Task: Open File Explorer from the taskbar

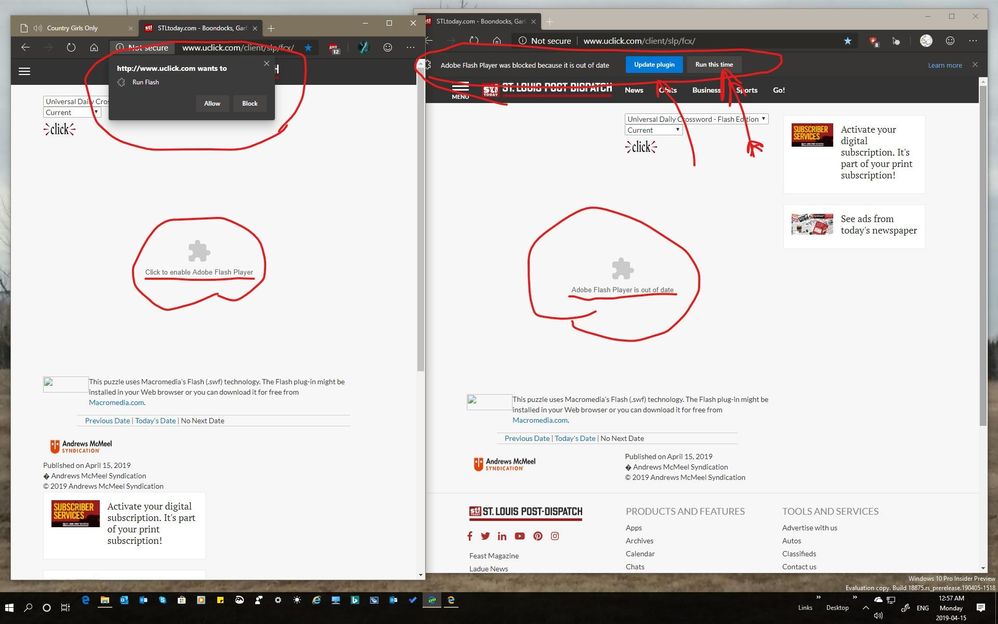Action: click(104, 600)
